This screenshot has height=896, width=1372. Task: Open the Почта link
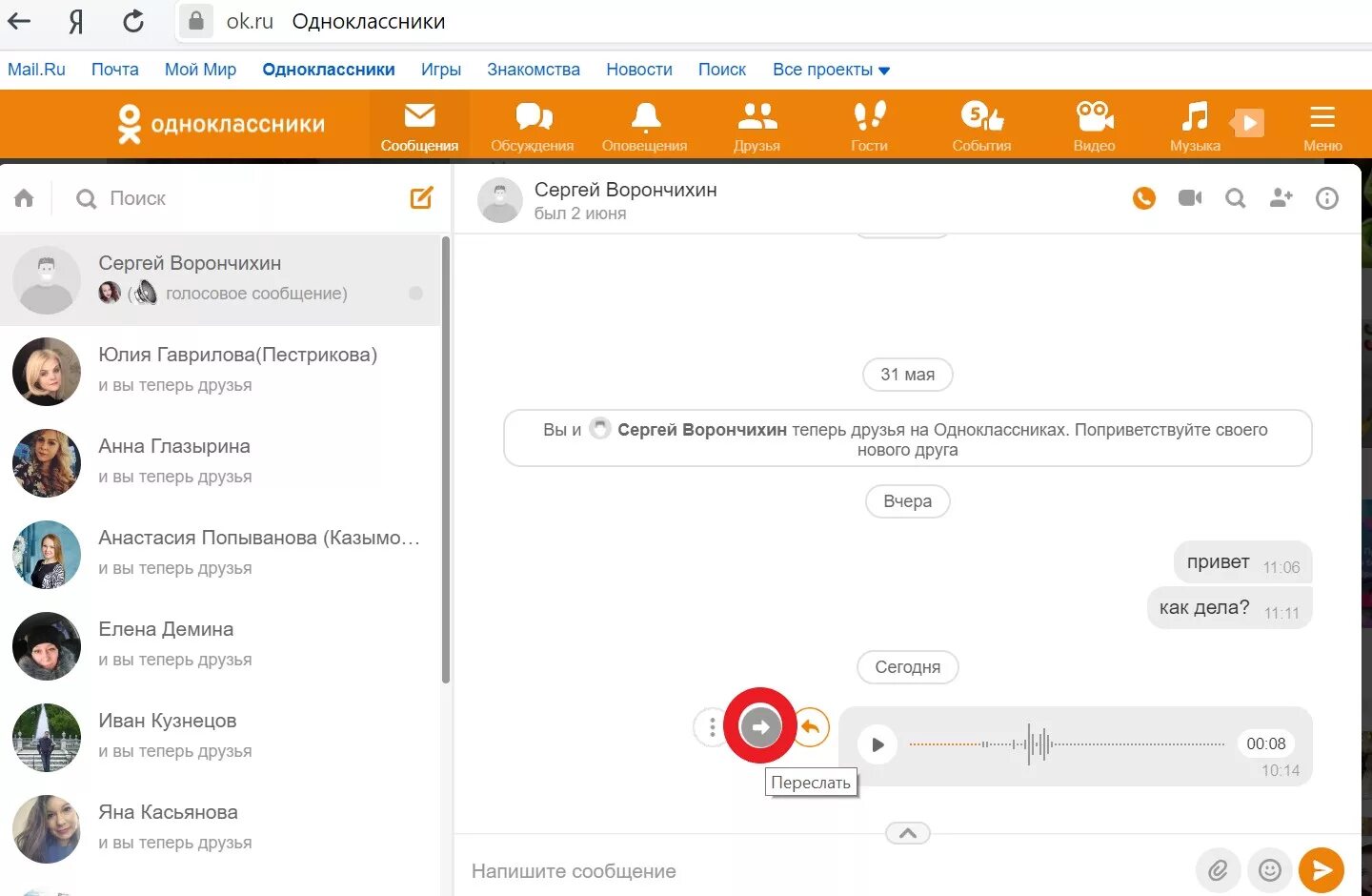tap(115, 70)
